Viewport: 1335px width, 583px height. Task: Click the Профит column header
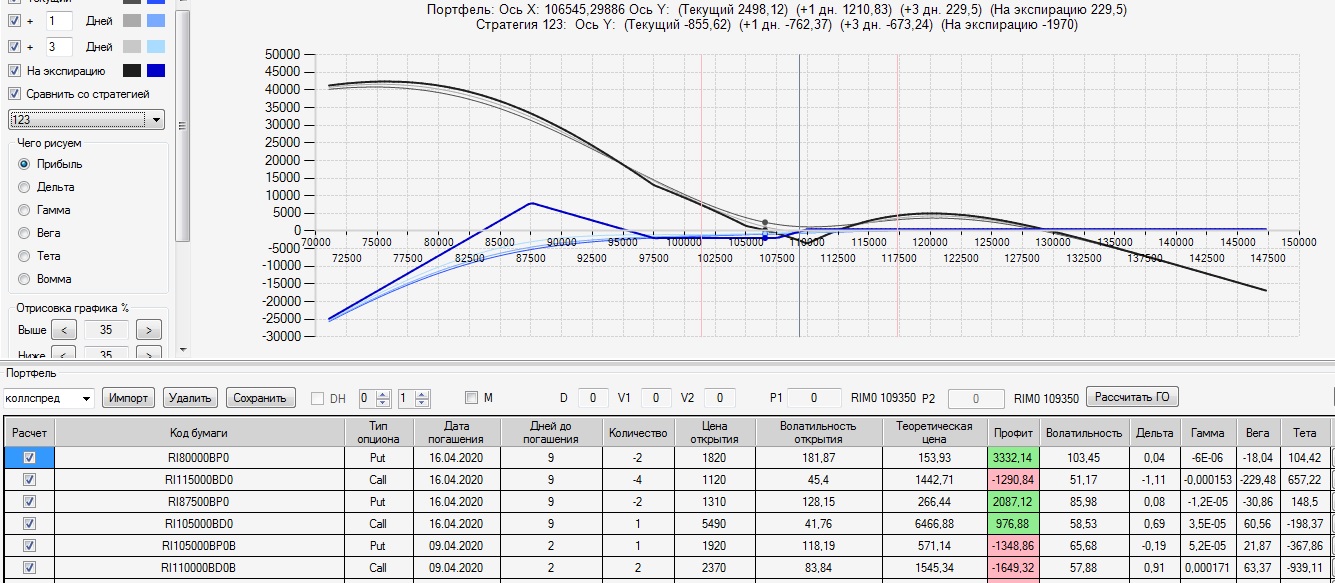click(1013, 432)
